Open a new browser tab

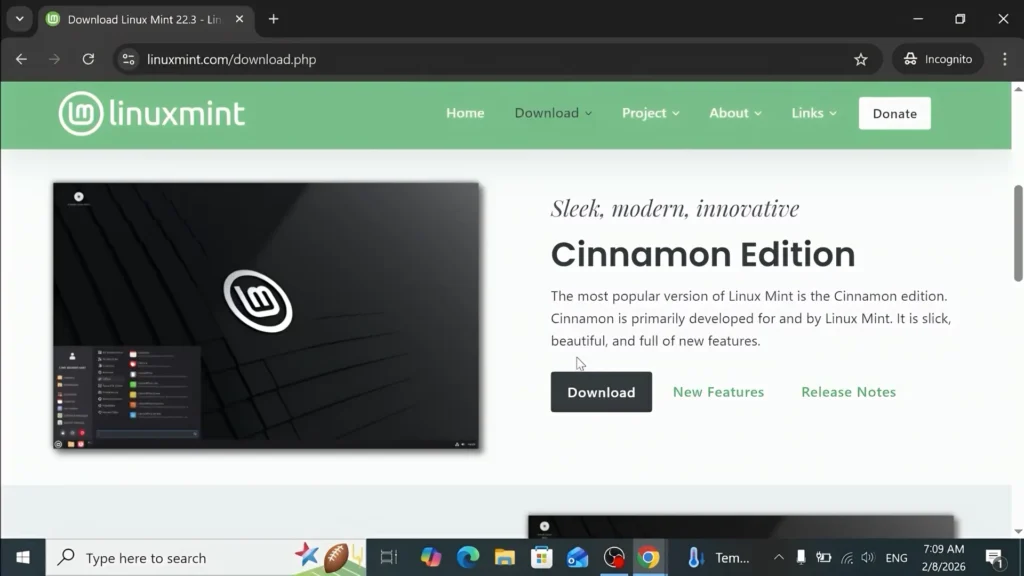[x=274, y=19]
